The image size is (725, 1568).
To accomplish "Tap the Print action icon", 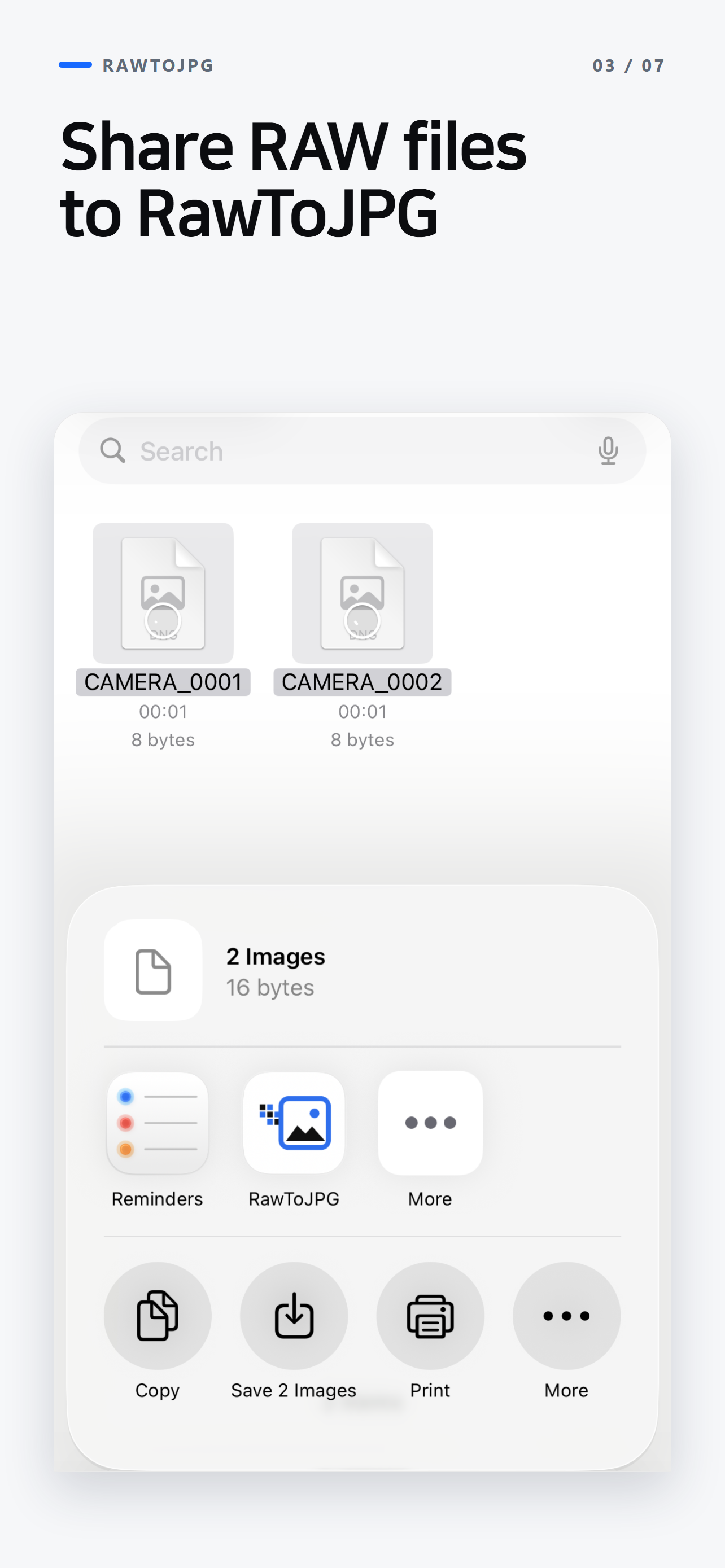I will coord(430,1315).
